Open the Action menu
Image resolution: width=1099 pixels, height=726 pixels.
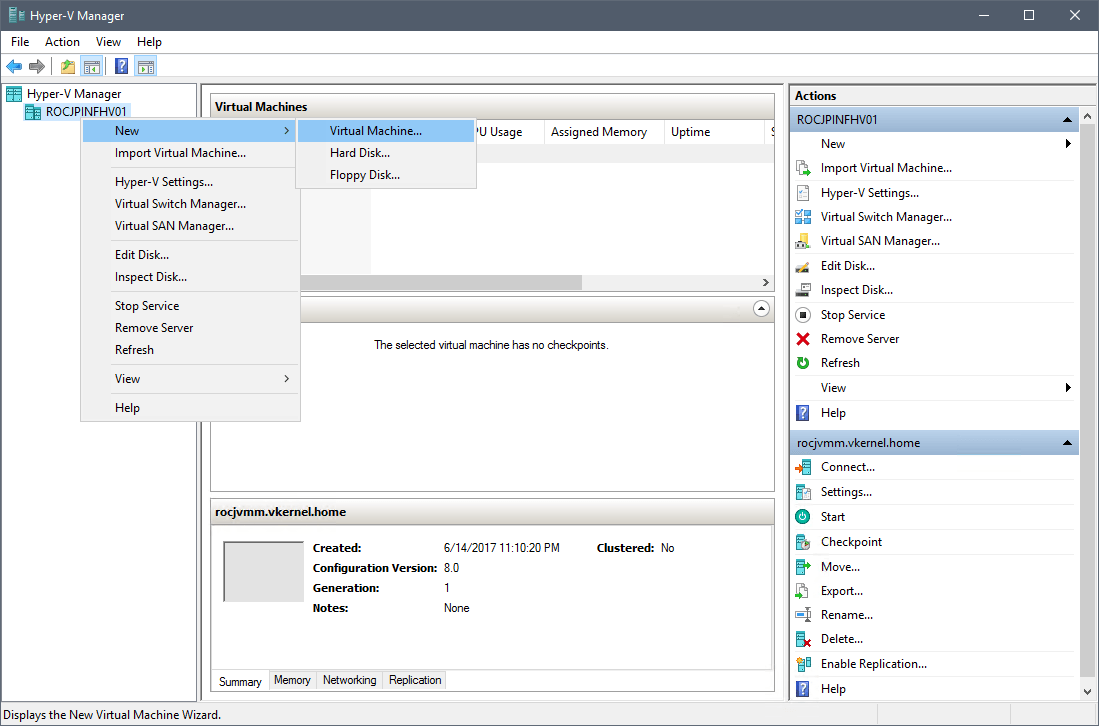[62, 42]
